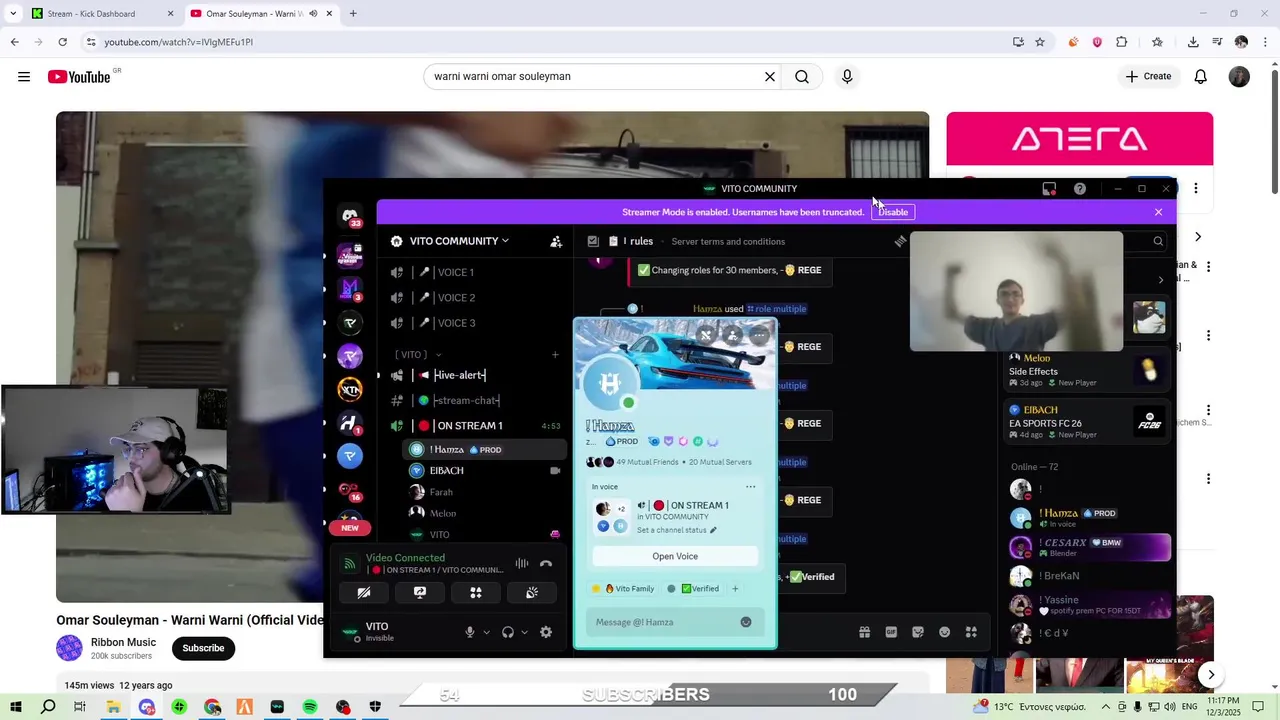Search with voice microphone on YouTube
The image size is (1280, 720).
[x=847, y=77]
